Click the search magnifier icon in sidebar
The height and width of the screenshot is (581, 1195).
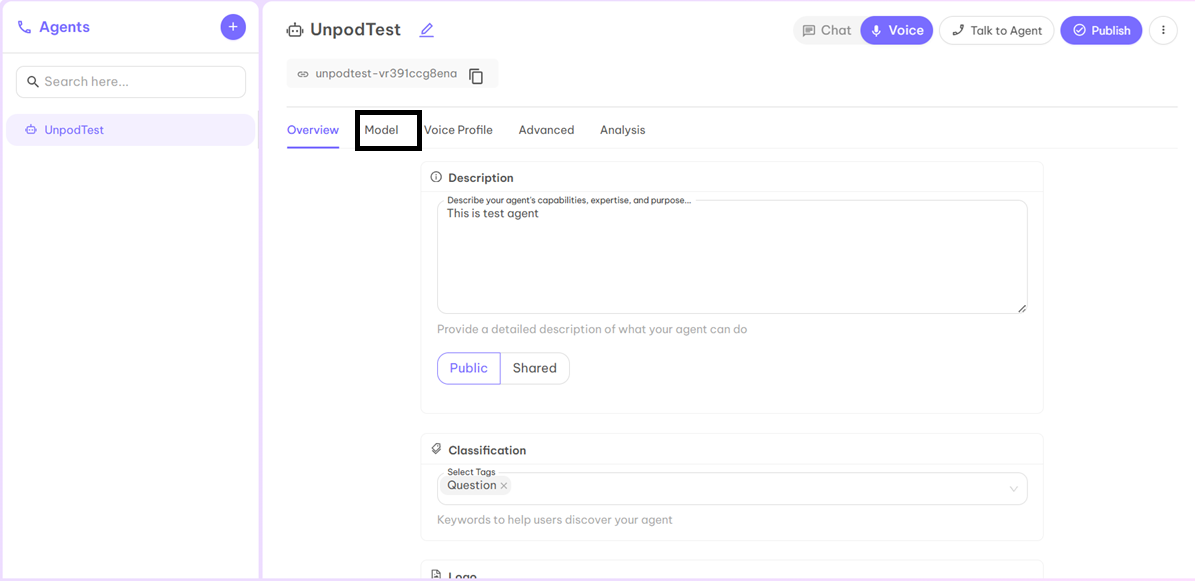click(33, 82)
